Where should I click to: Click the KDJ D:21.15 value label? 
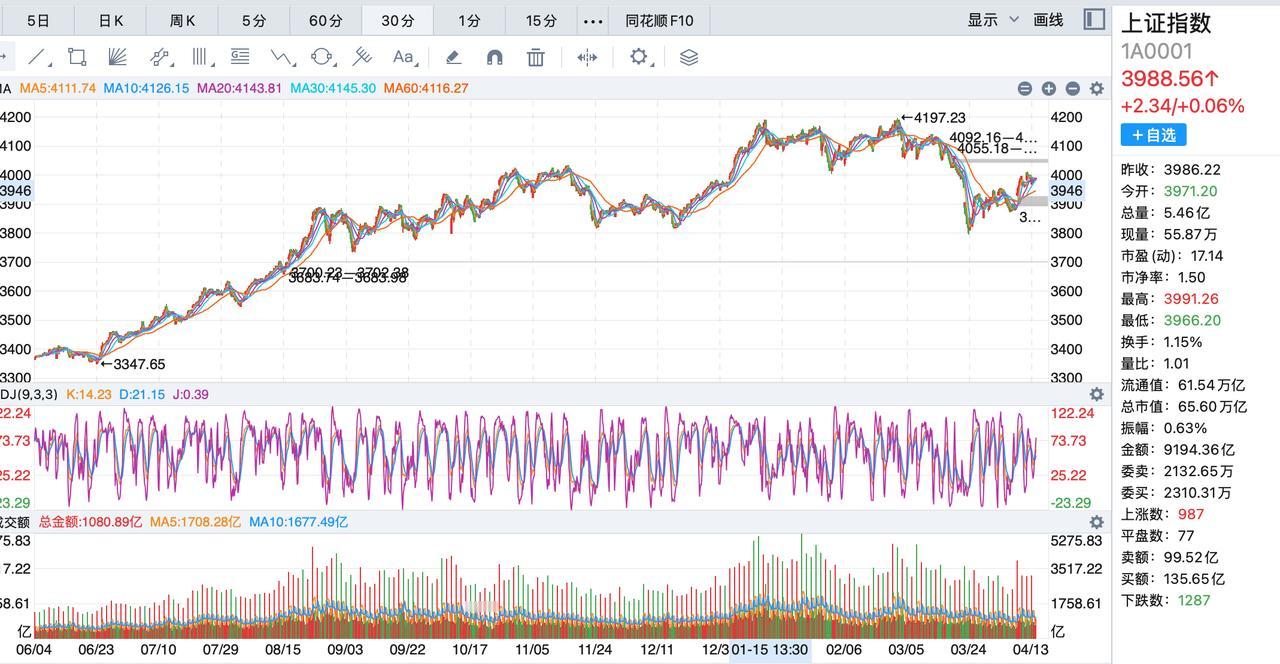141,394
